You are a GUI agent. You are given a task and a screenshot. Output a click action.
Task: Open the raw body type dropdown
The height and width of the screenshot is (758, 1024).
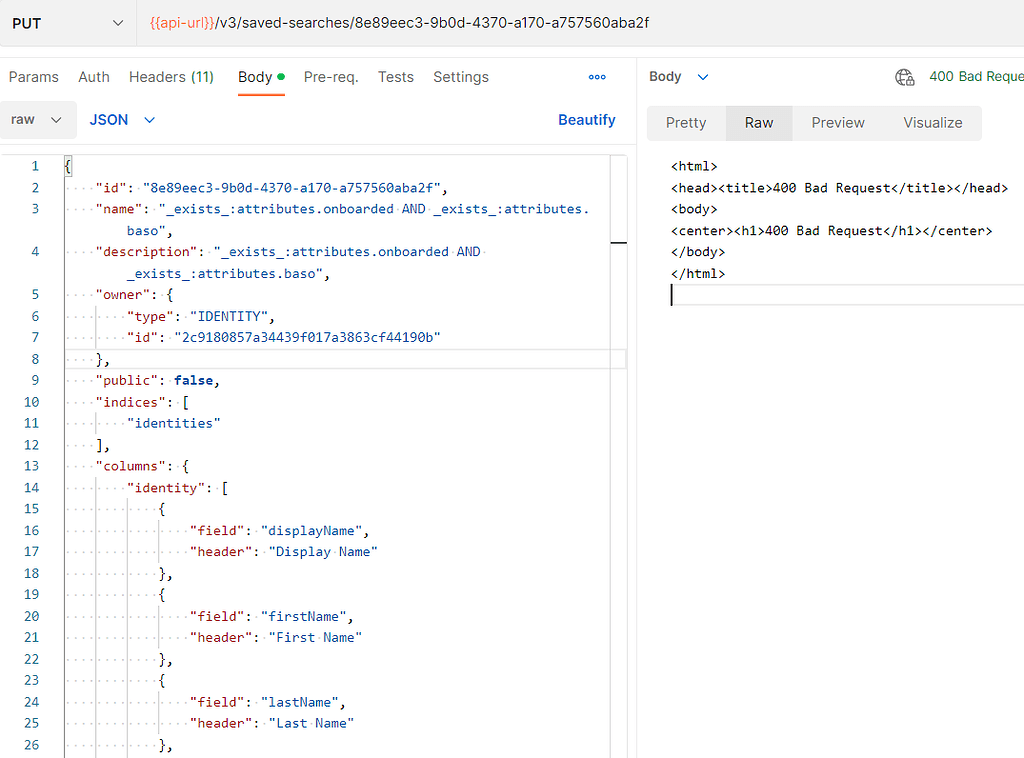click(x=37, y=120)
